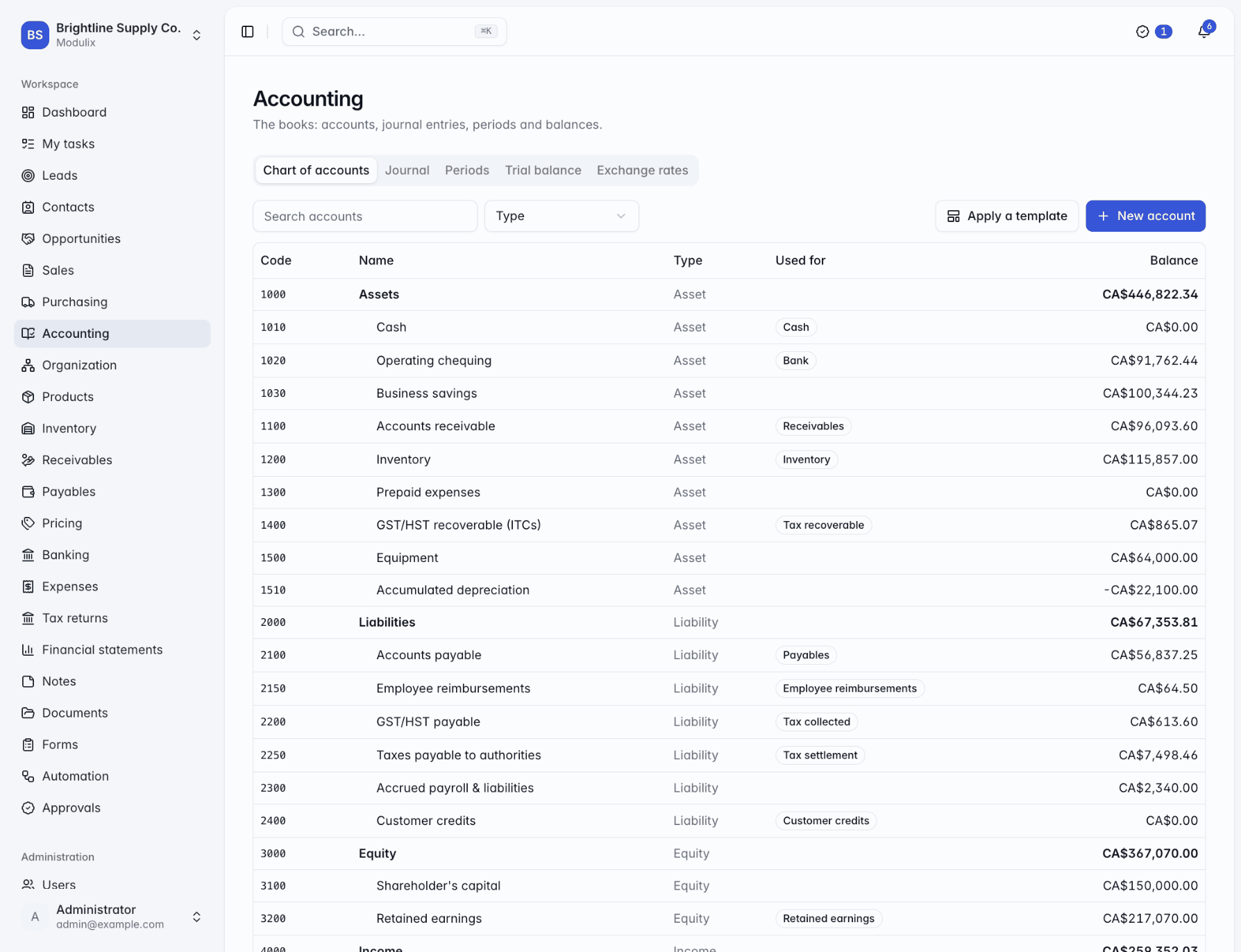Click the Leads target icon

pyautogui.click(x=28, y=176)
